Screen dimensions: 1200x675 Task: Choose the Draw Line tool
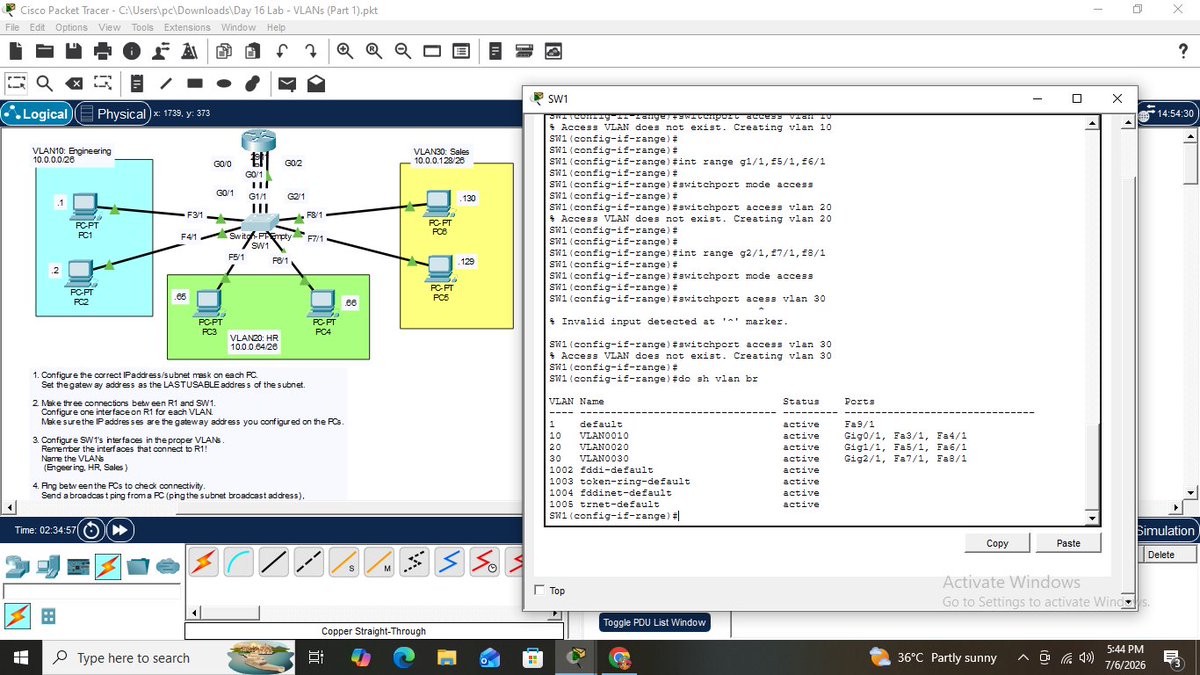167,83
